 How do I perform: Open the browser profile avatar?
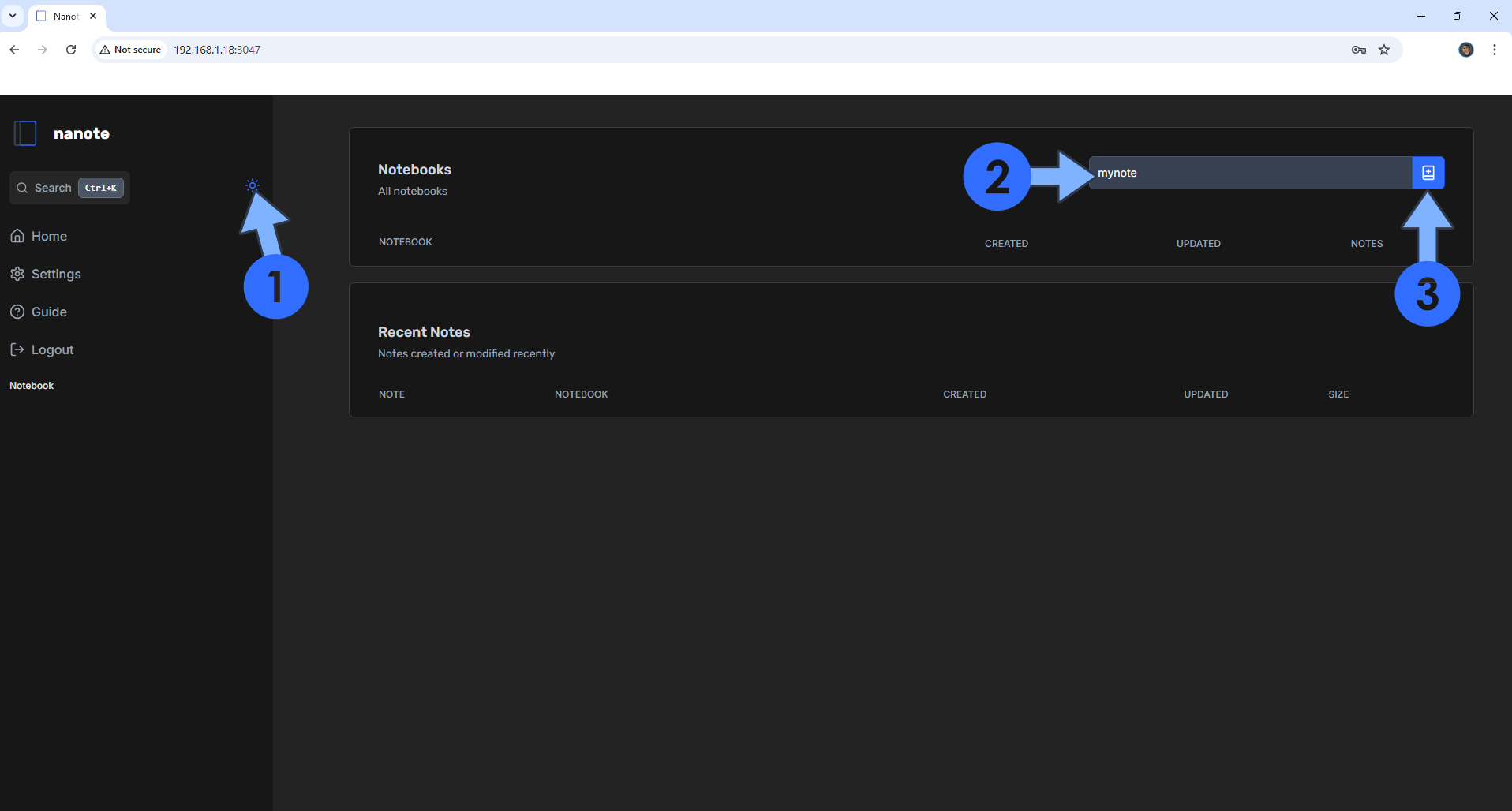1466,50
